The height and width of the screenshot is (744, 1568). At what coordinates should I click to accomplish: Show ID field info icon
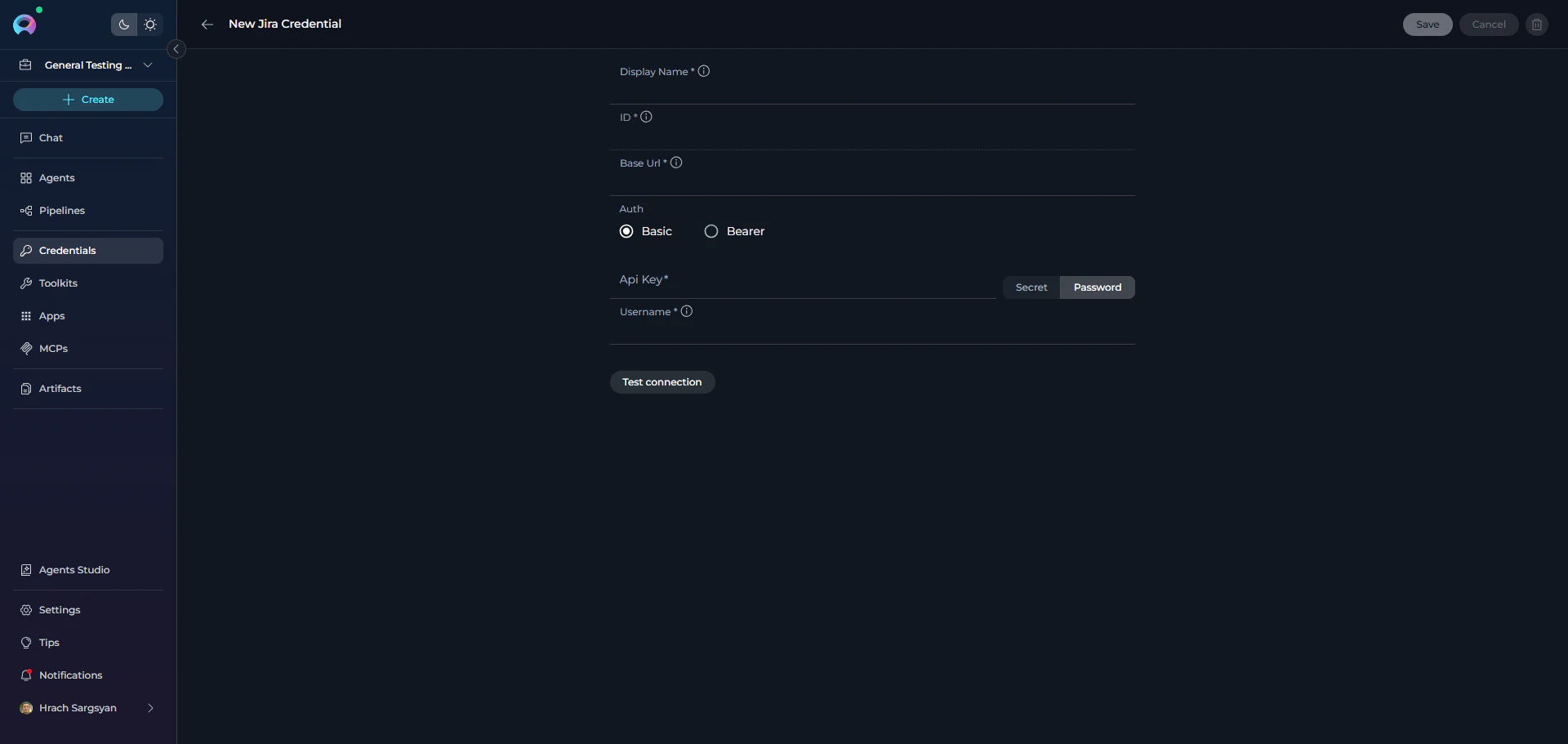(646, 117)
